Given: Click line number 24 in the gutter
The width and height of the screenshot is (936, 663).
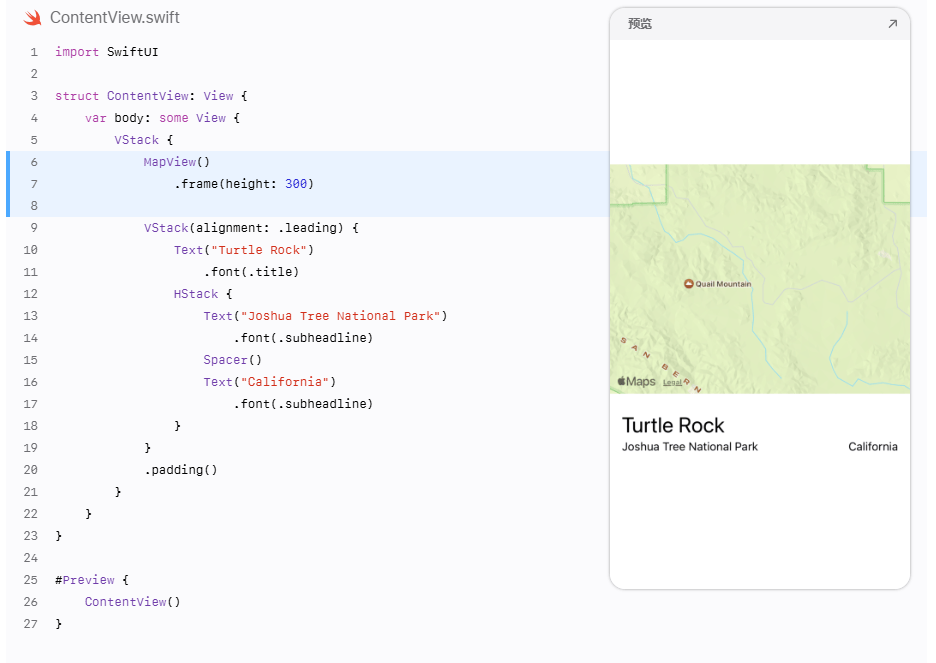Looking at the screenshot, I should point(30,558).
